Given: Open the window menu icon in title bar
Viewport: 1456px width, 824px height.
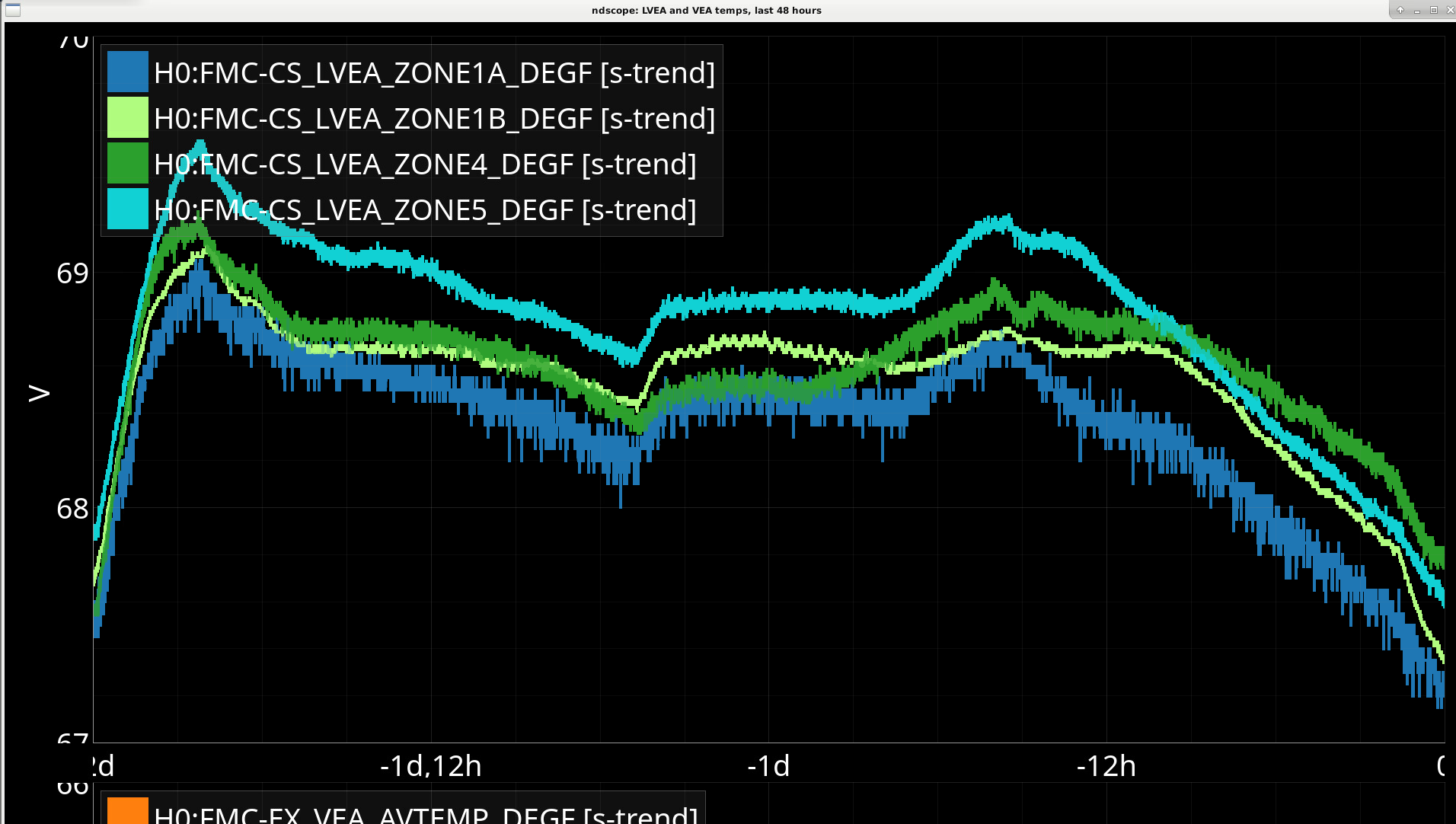Looking at the screenshot, I should click(x=12, y=10).
